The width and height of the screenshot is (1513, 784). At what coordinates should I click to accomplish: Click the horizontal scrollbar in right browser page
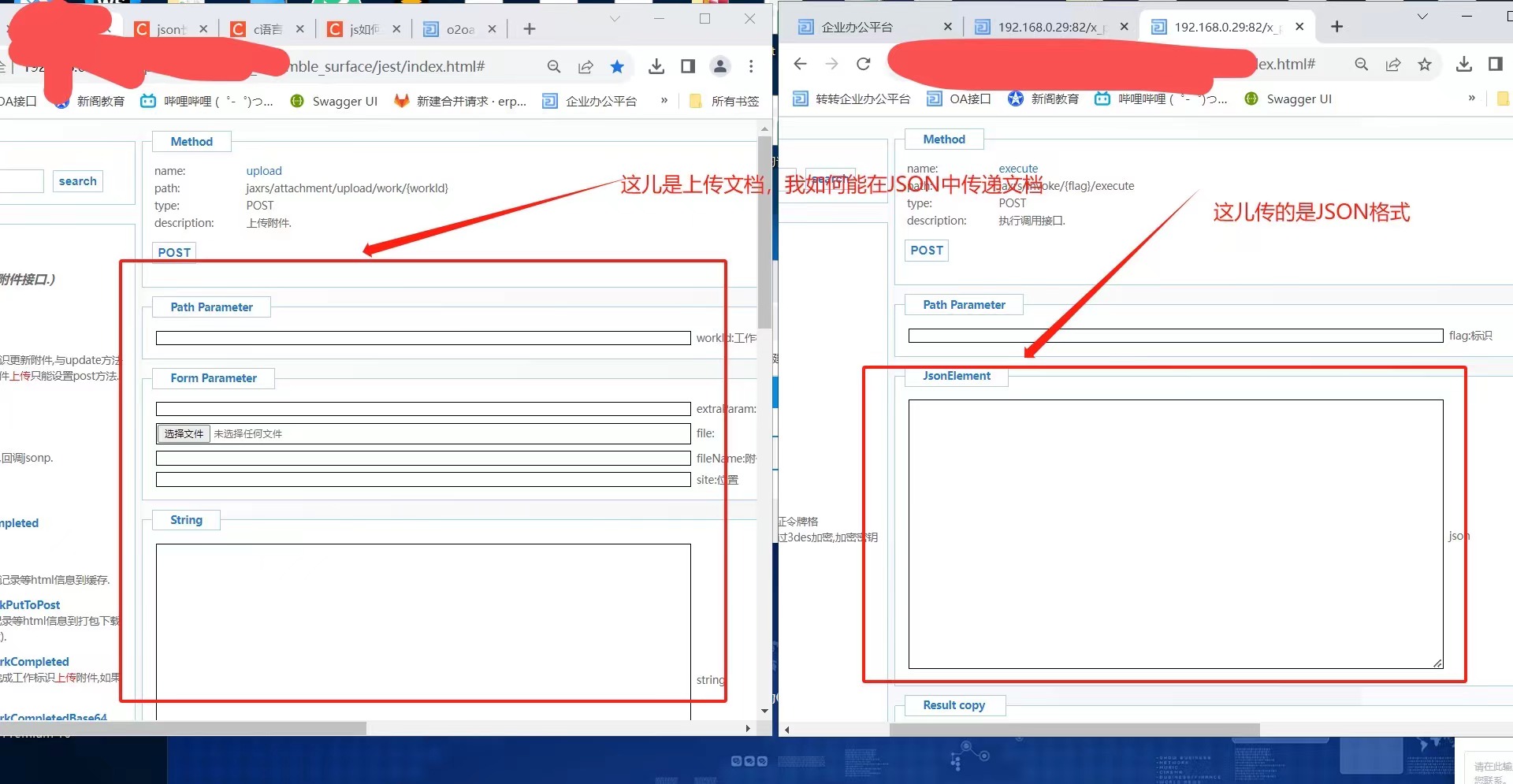[x=1074, y=730]
